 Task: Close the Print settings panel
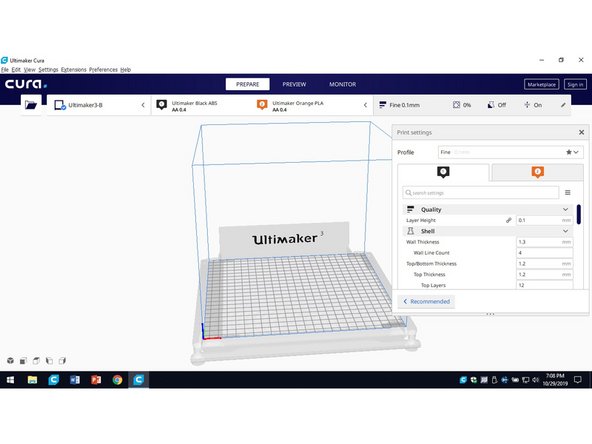pyautogui.click(x=581, y=132)
